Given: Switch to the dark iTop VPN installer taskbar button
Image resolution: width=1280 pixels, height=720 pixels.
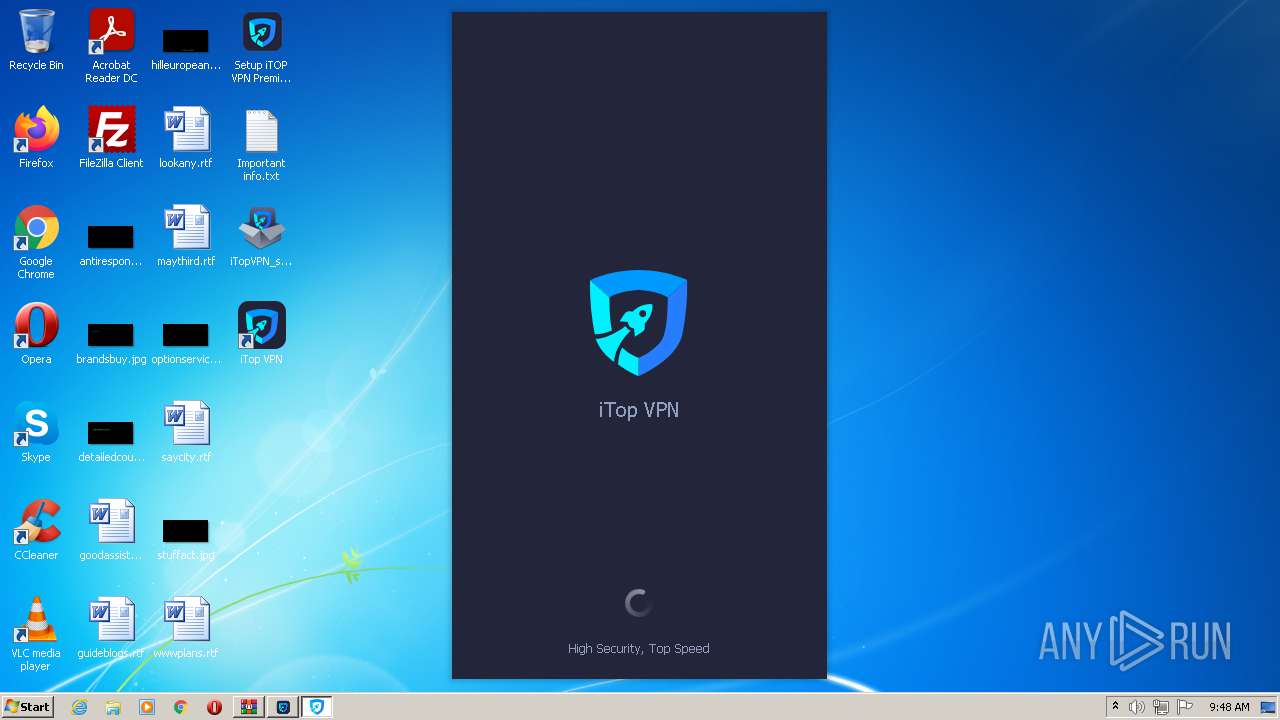Looking at the screenshot, I should point(283,707).
